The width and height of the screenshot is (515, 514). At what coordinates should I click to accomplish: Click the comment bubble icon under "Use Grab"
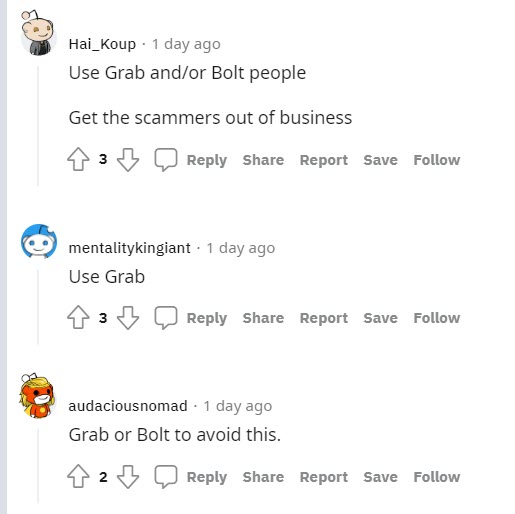click(166, 317)
